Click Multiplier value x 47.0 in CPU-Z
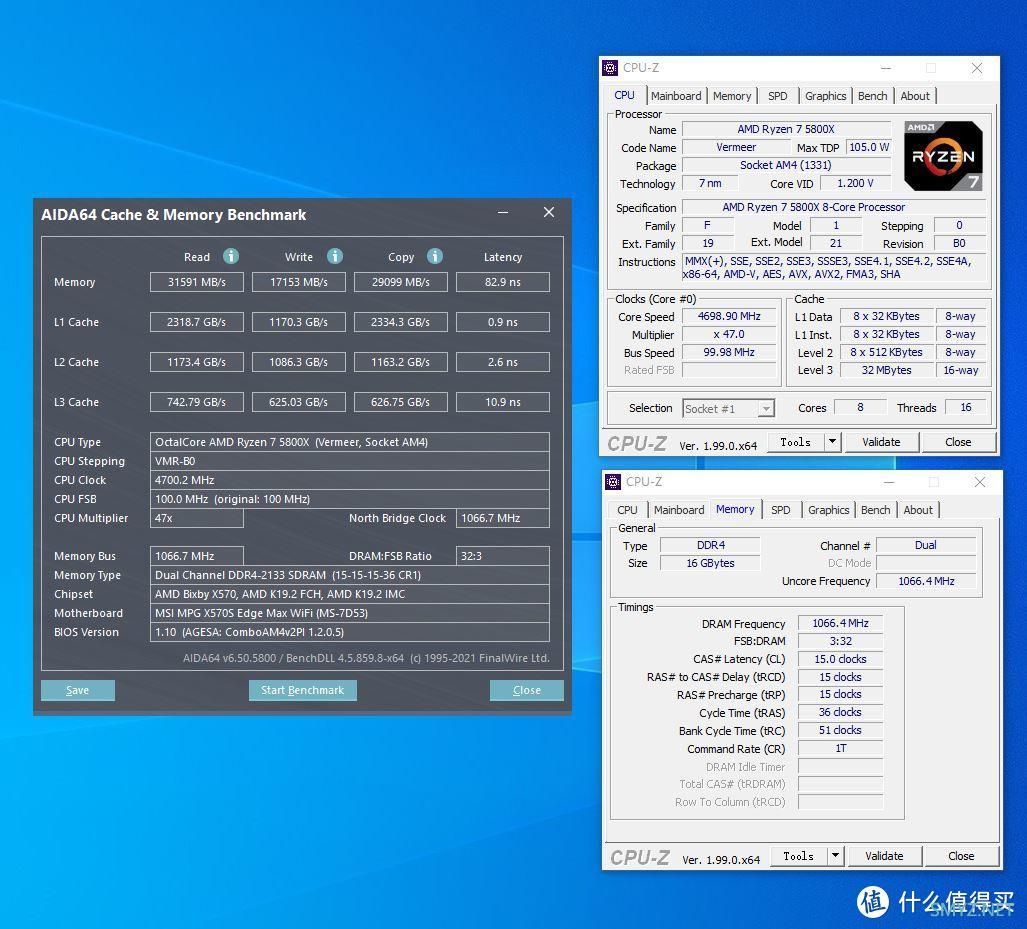Viewport: 1027px width, 929px height. coord(729,334)
